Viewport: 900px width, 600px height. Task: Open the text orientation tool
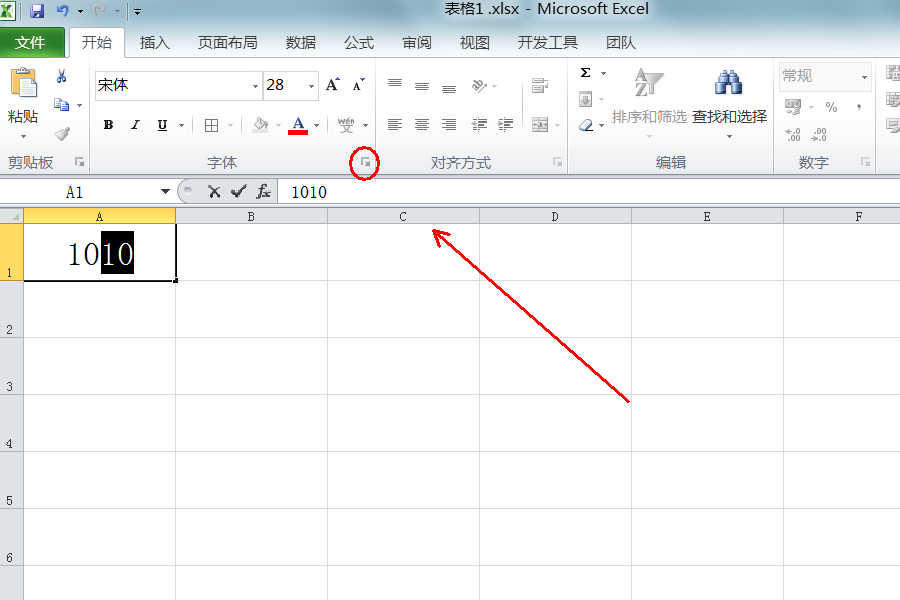479,86
